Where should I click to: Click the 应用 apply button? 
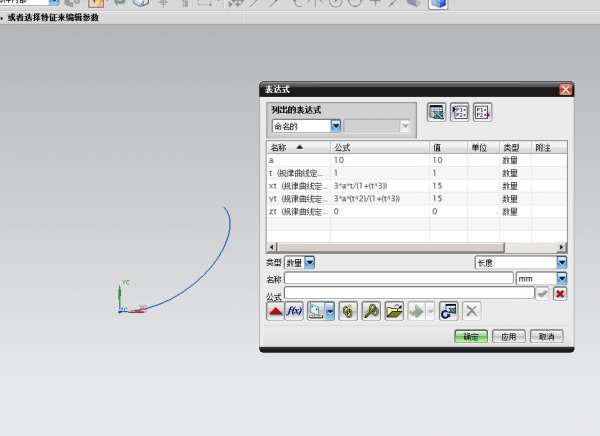(x=509, y=337)
